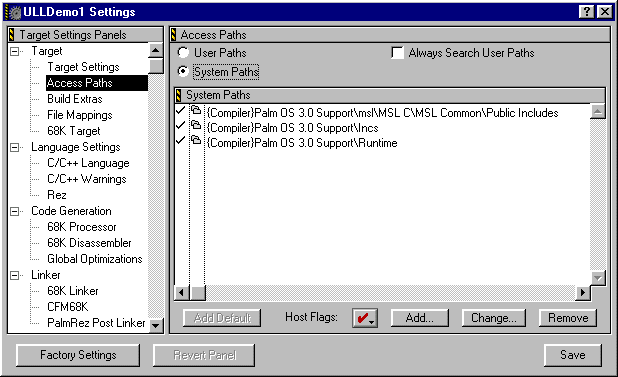The image size is (618, 377).
Task: Toggle checkmark for MSL Common Public Includes path
Action: (181, 111)
